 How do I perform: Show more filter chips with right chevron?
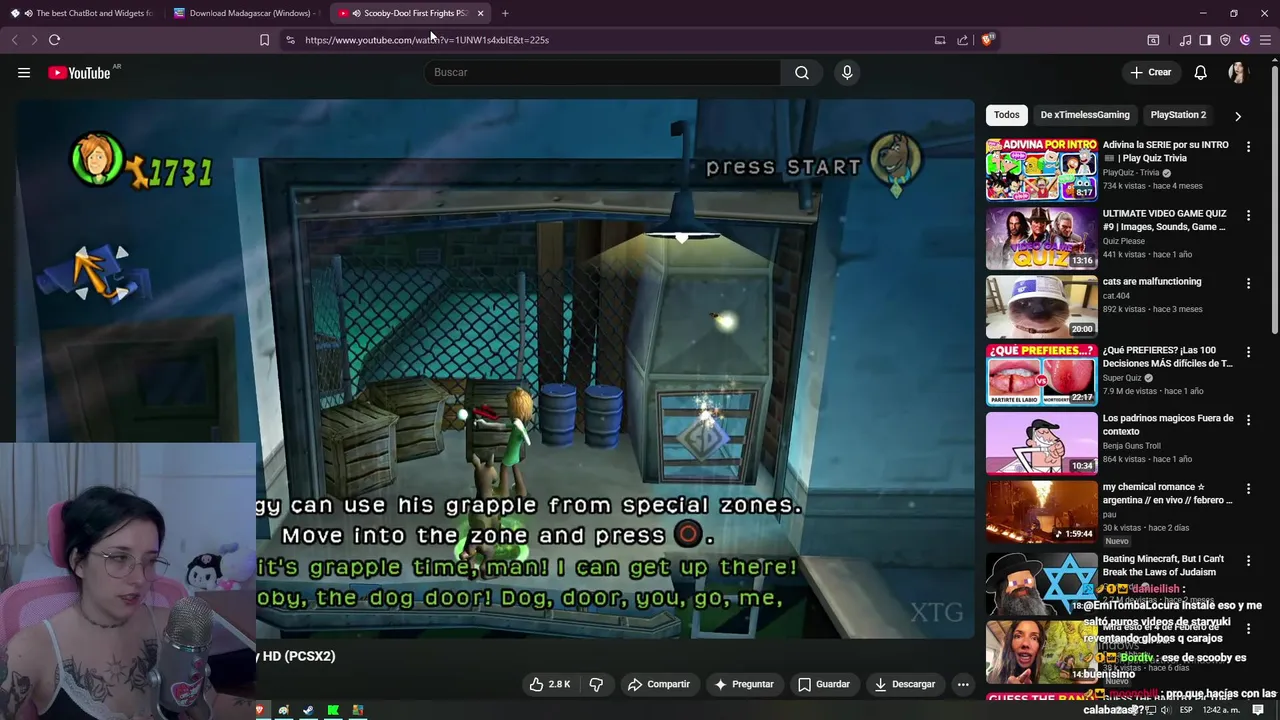1238,116
